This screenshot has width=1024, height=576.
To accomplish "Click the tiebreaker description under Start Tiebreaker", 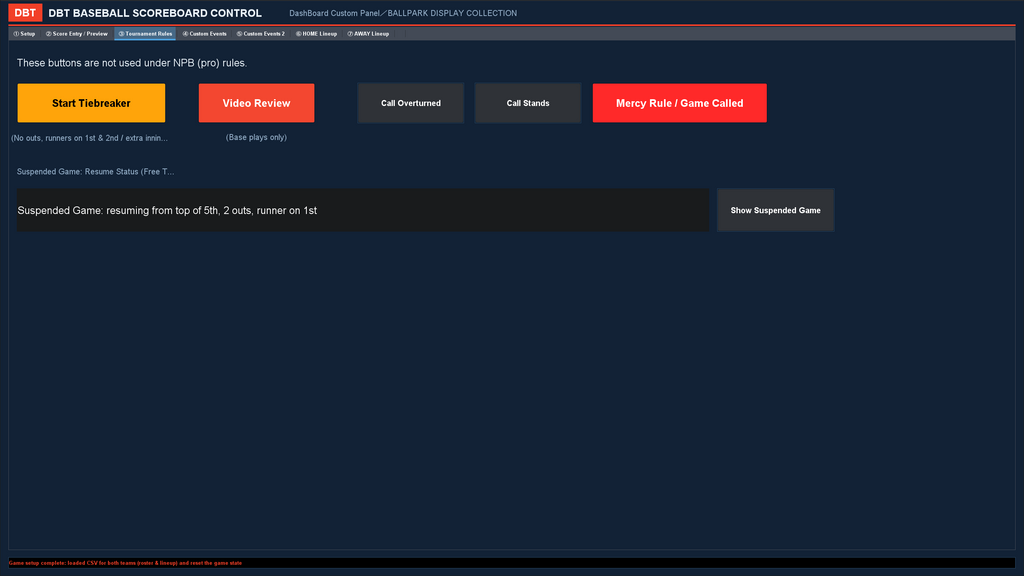I will pos(89,138).
